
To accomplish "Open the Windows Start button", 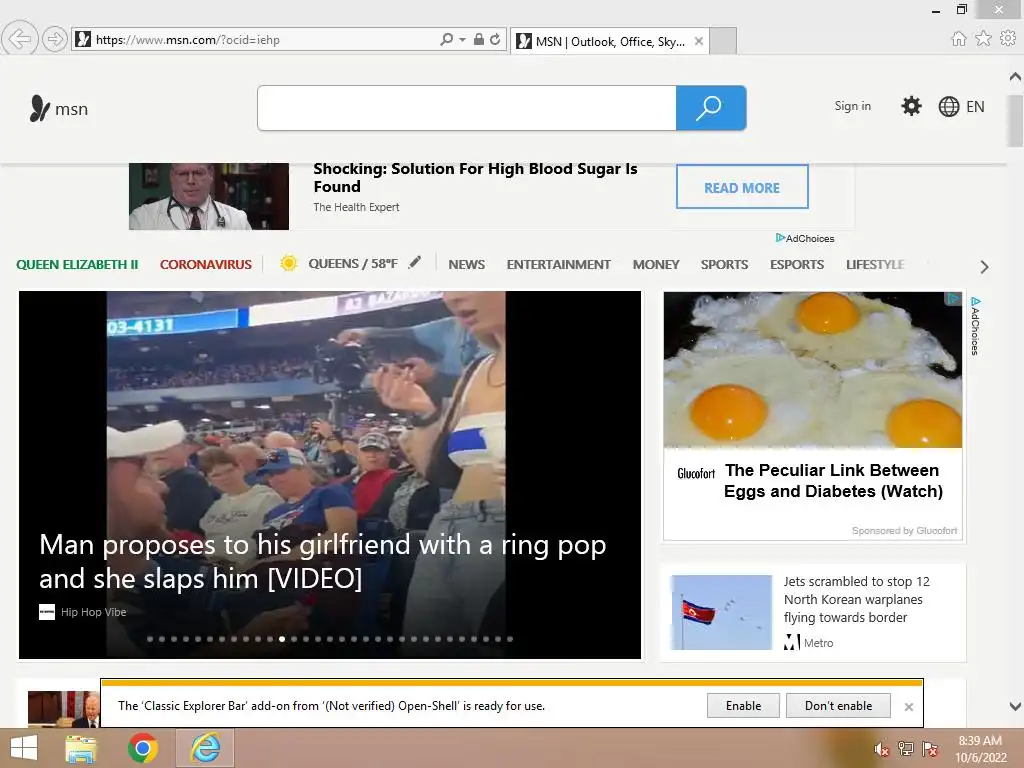I will point(24,748).
